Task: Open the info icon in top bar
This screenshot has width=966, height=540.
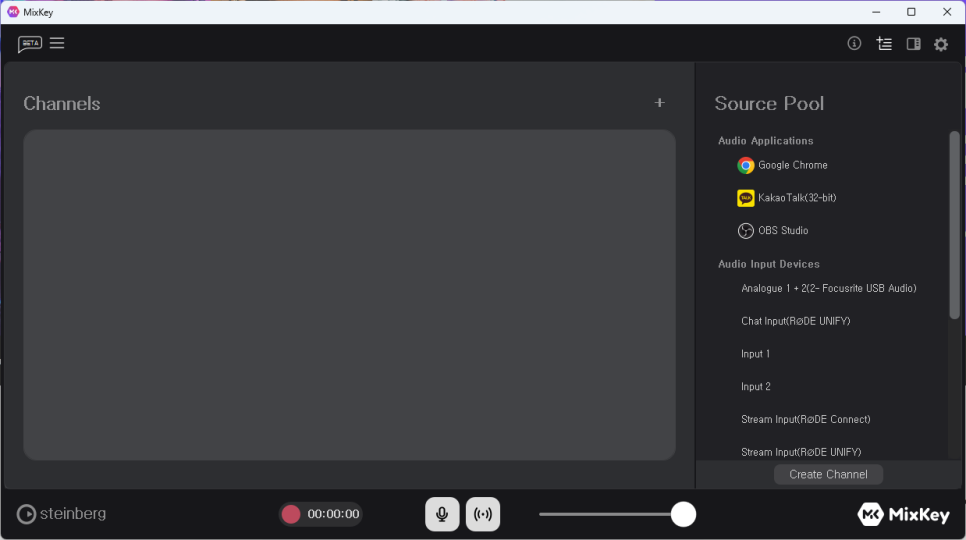Action: click(x=854, y=43)
